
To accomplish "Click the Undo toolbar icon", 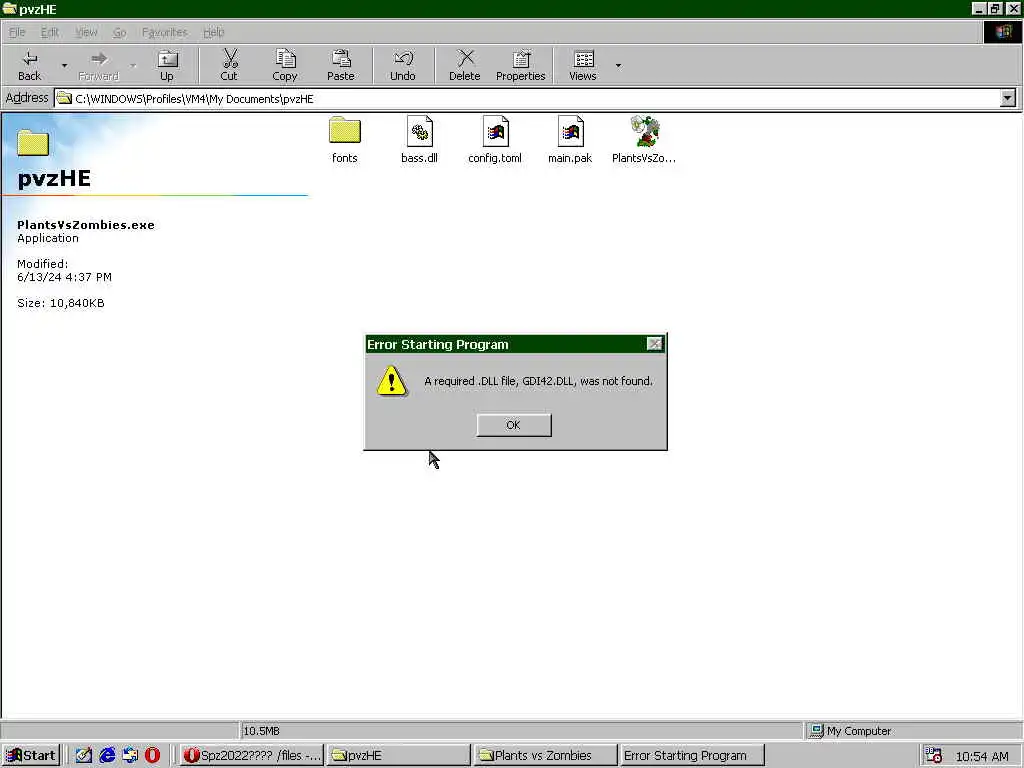I will tap(403, 59).
